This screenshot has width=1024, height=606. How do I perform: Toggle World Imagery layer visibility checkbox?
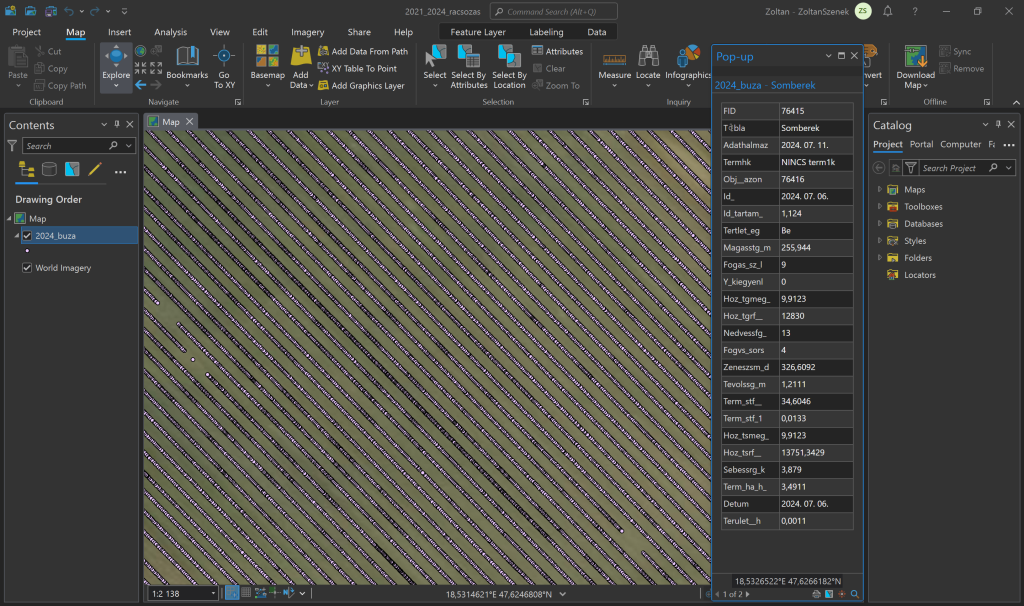pyautogui.click(x=27, y=268)
